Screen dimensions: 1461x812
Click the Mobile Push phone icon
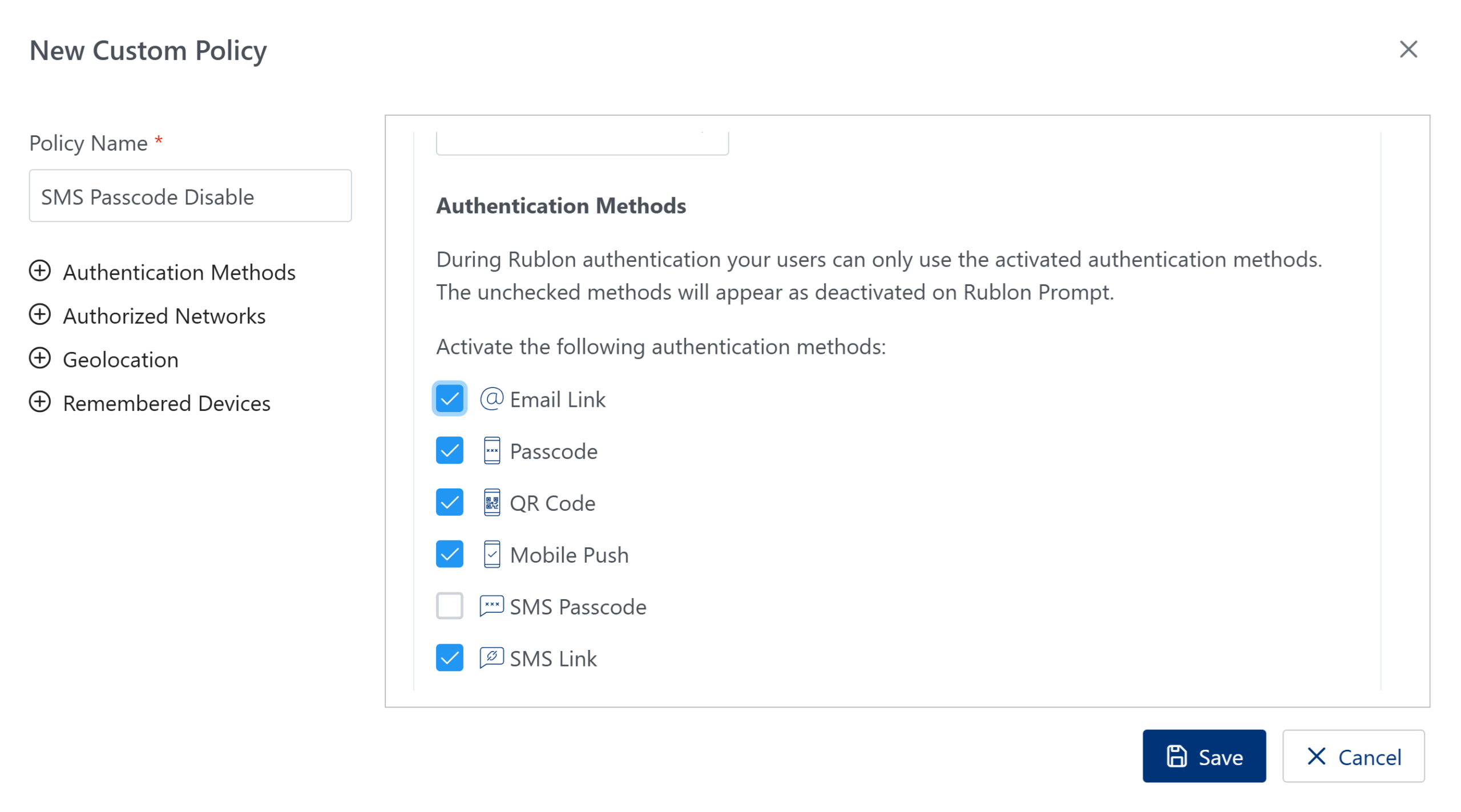click(491, 555)
